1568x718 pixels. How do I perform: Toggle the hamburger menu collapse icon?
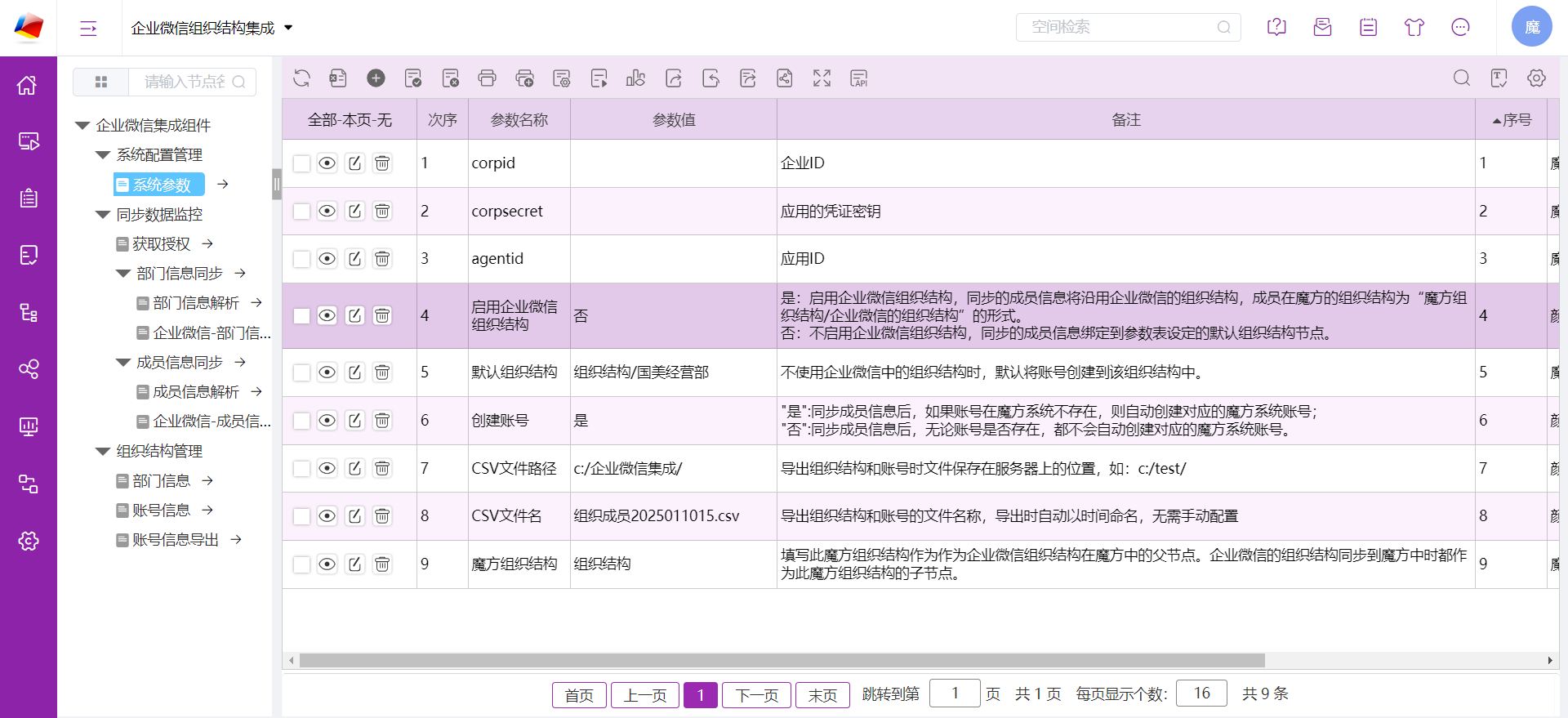click(x=88, y=29)
